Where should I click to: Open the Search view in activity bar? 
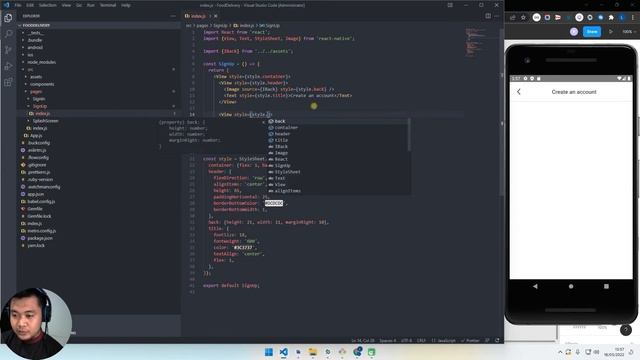[8, 34]
